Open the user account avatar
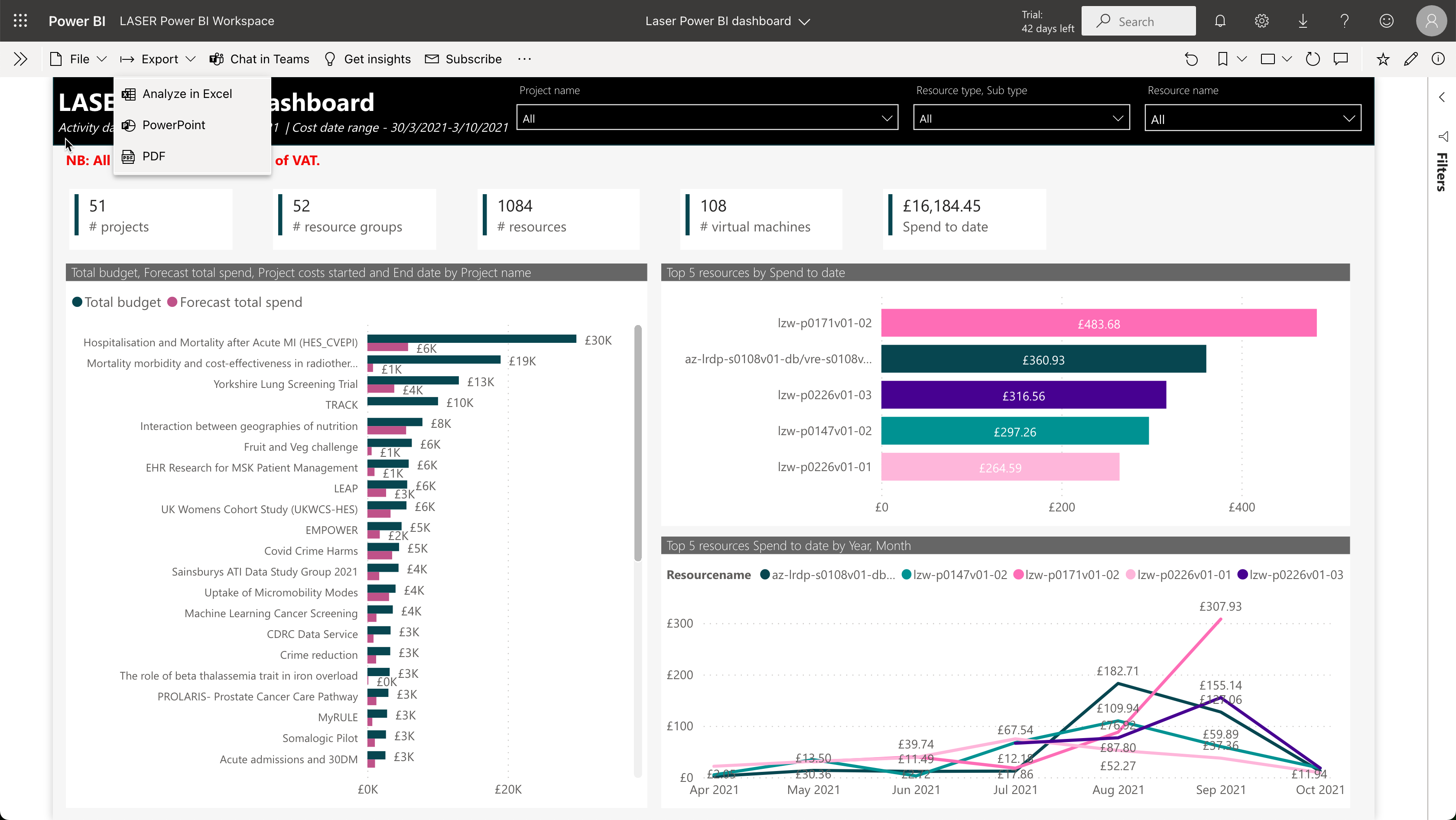1456x820 pixels. coord(1431,21)
